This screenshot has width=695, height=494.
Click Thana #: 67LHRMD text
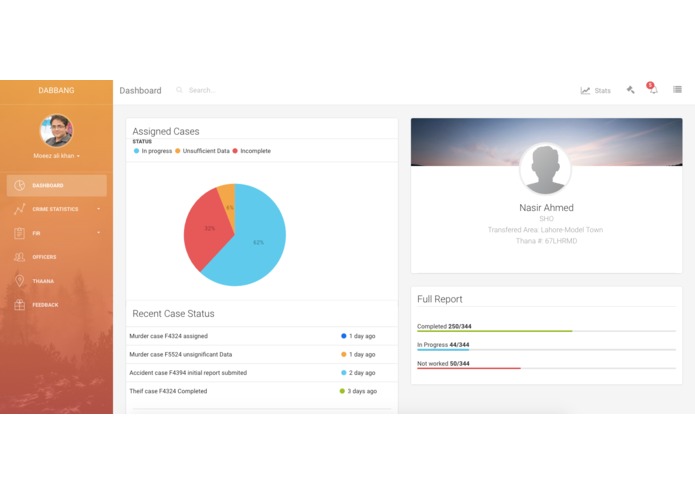click(546, 241)
